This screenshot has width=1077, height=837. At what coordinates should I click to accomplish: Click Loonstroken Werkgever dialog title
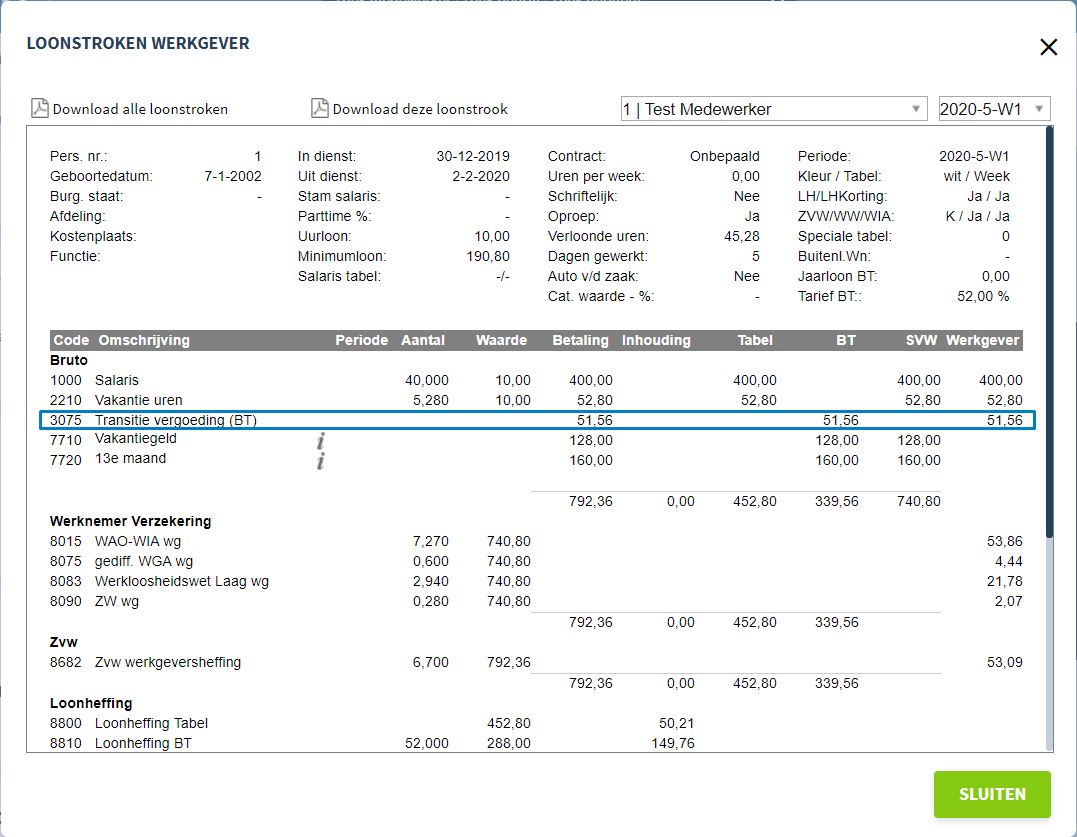pos(138,43)
